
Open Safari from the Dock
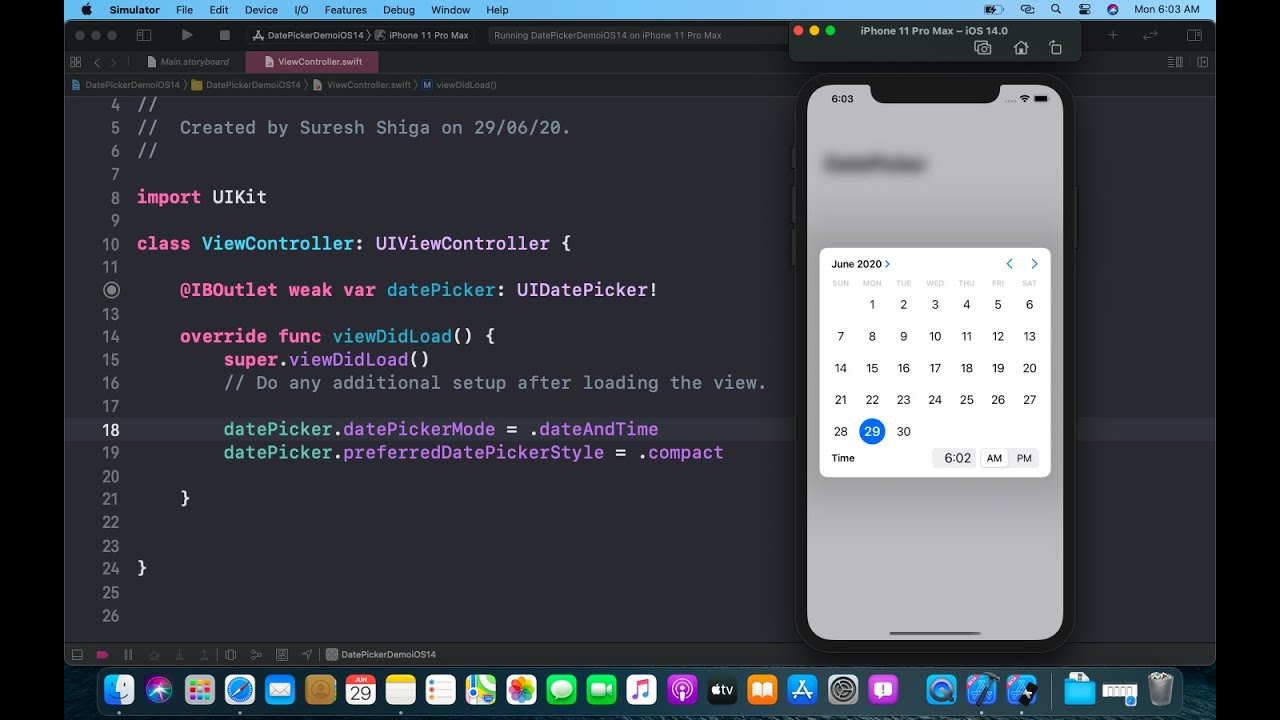(x=240, y=689)
